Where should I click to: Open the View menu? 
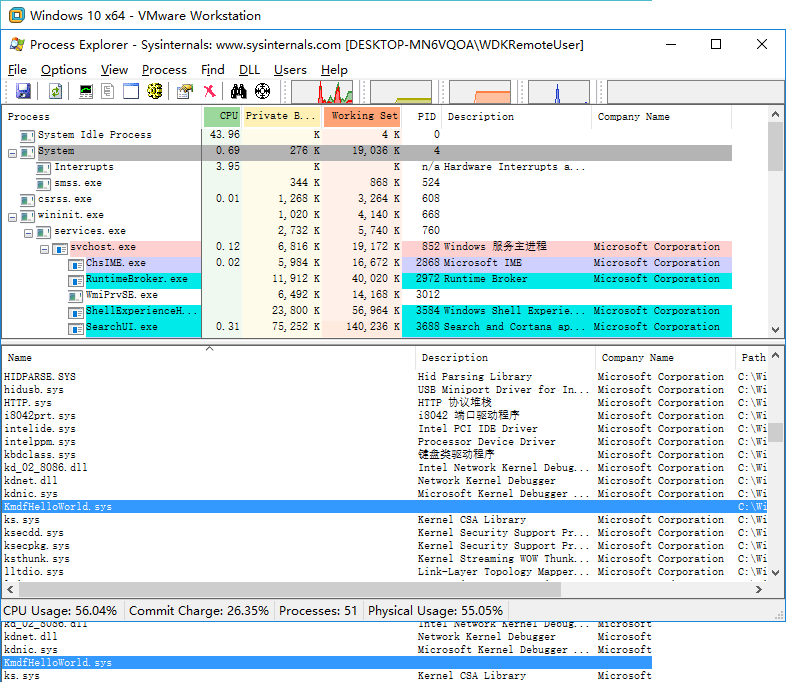pos(114,70)
